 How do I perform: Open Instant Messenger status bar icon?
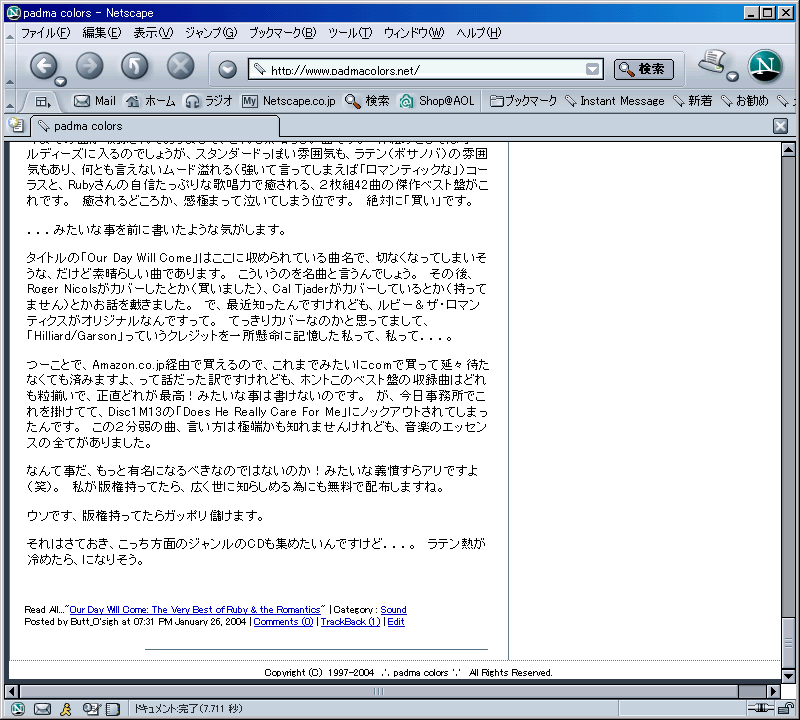point(66,709)
